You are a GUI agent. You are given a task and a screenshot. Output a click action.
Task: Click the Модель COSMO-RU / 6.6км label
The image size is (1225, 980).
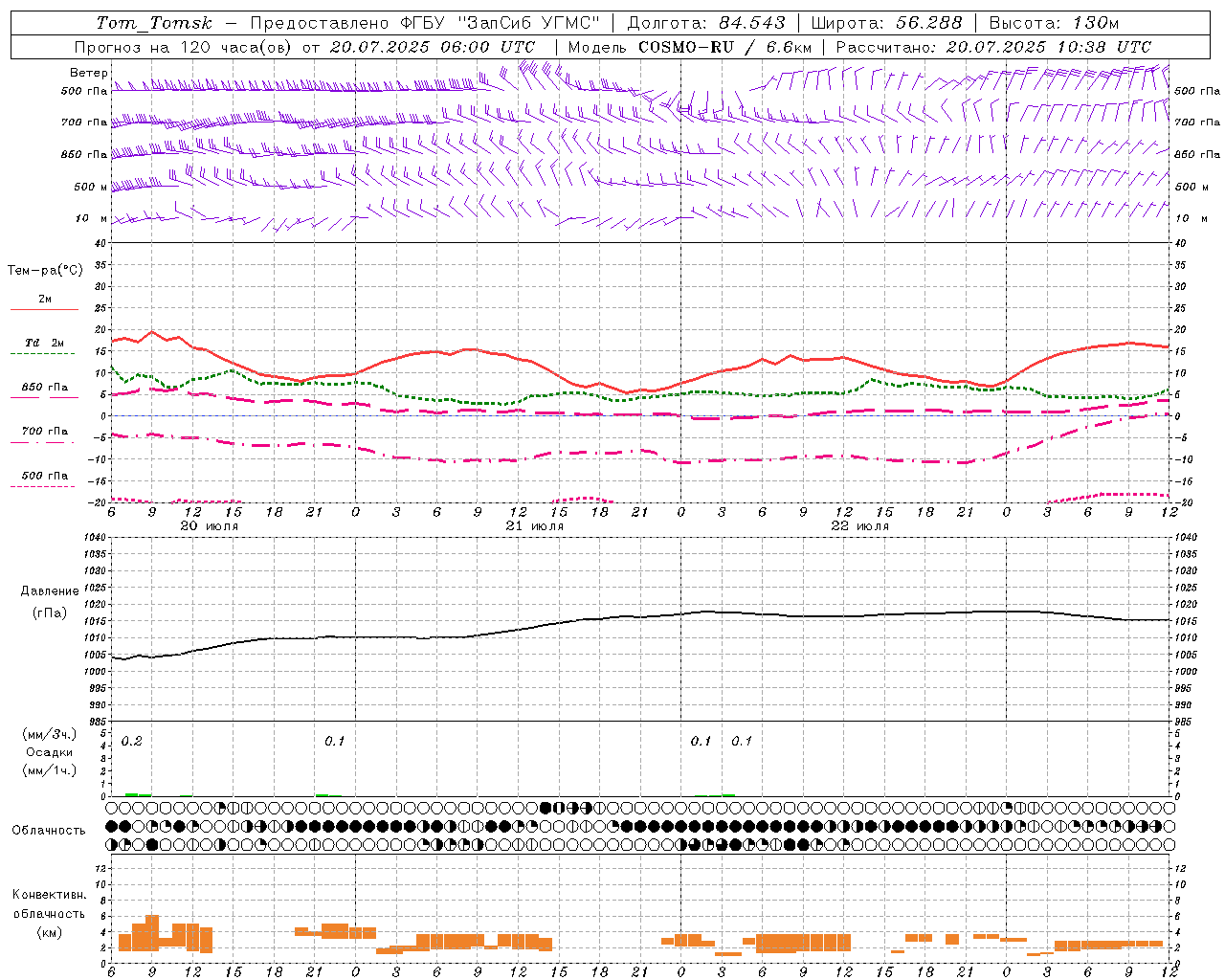(690, 47)
